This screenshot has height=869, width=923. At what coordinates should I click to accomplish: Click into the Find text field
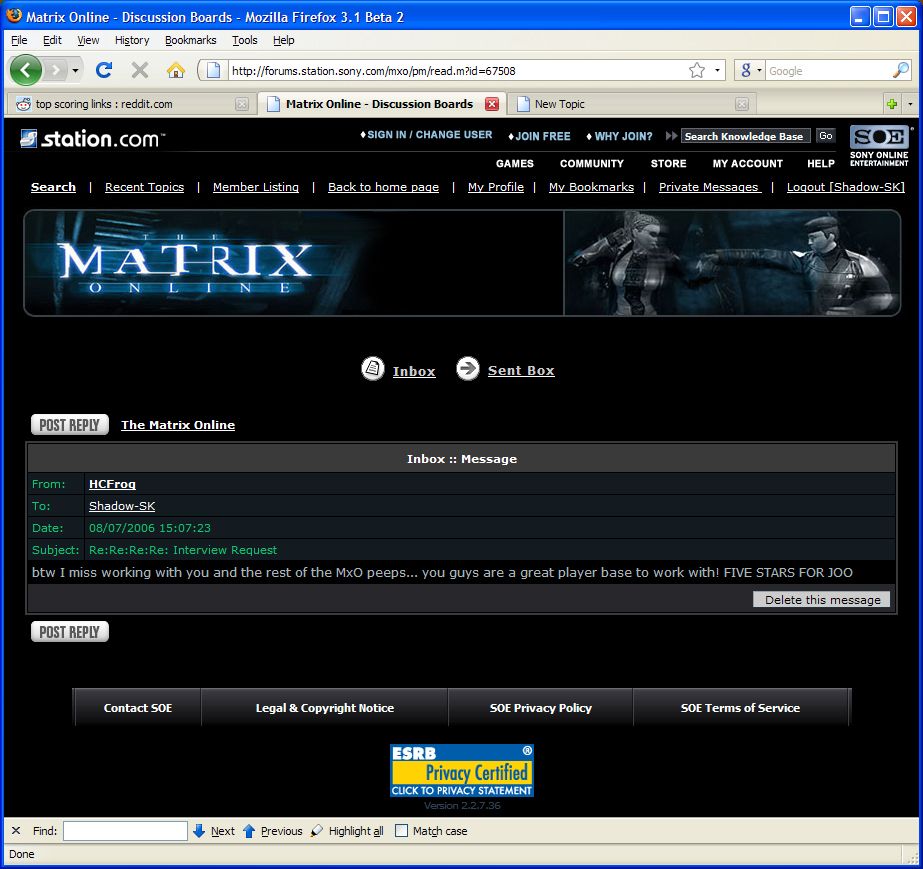(125, 831)
